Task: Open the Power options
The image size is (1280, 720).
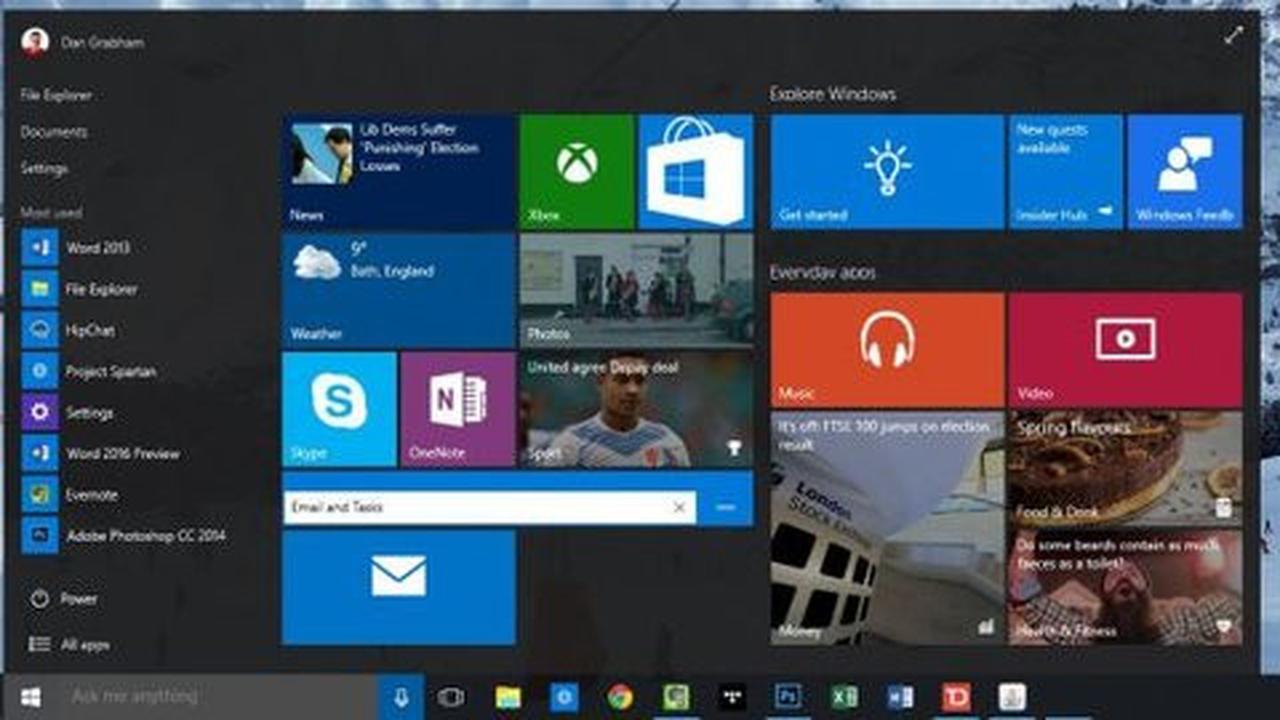Action: click(x=65, y=599)
